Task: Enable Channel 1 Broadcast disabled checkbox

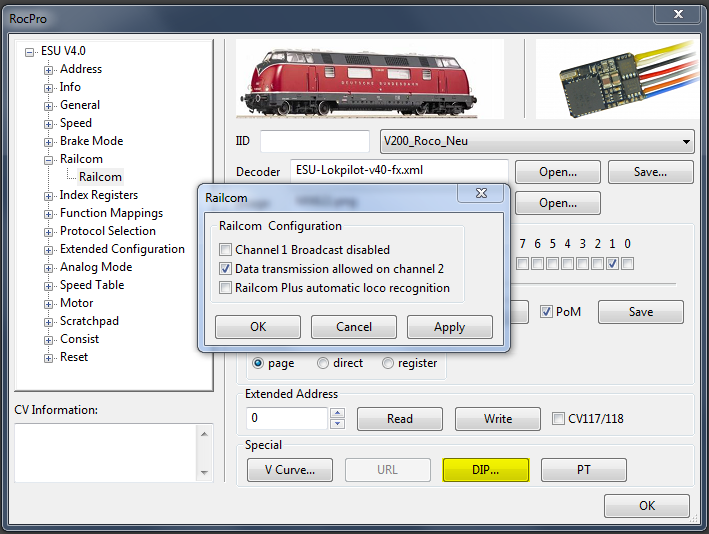Action: [x=227, y=250]
